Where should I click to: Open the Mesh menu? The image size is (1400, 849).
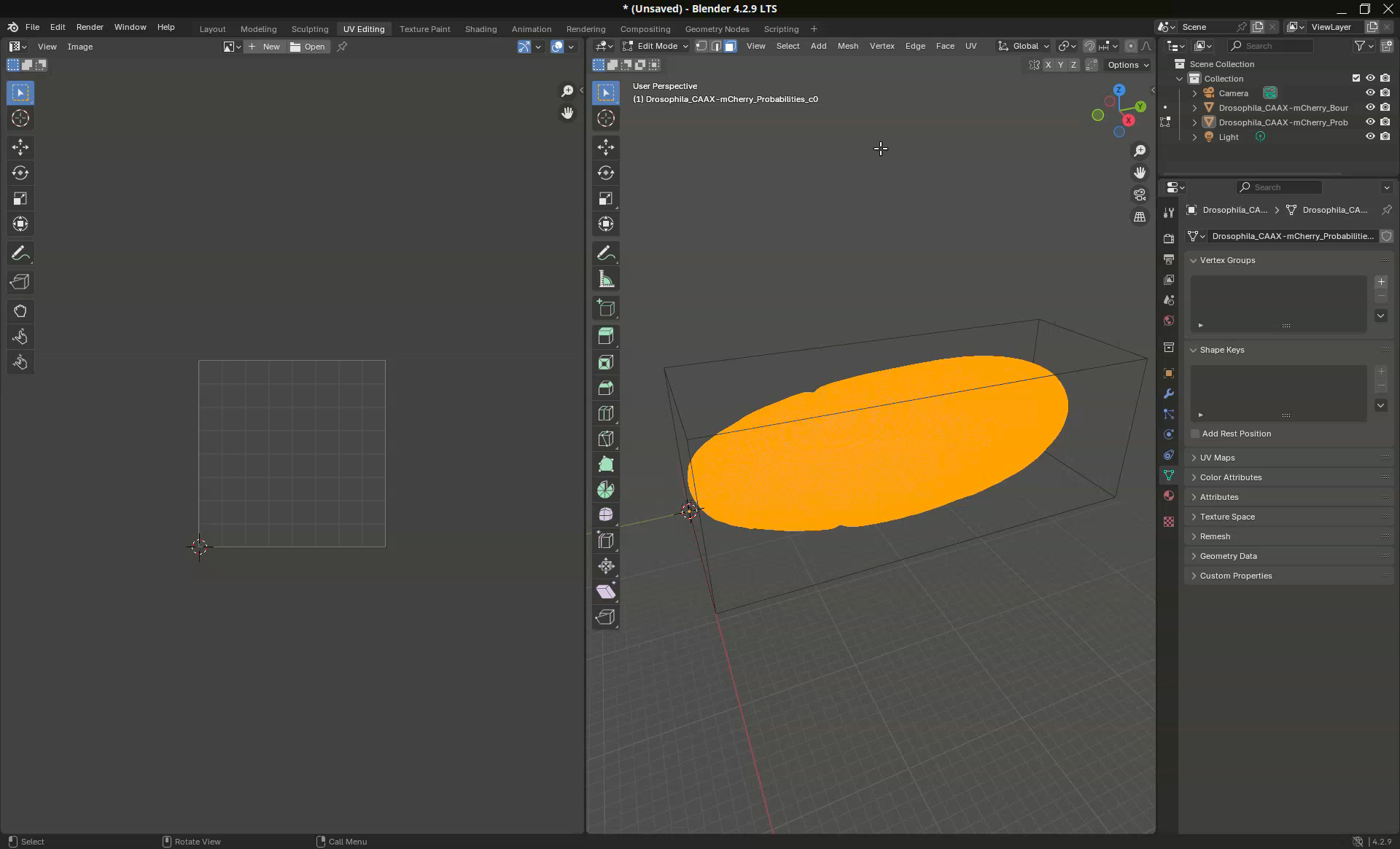point(847,46)
